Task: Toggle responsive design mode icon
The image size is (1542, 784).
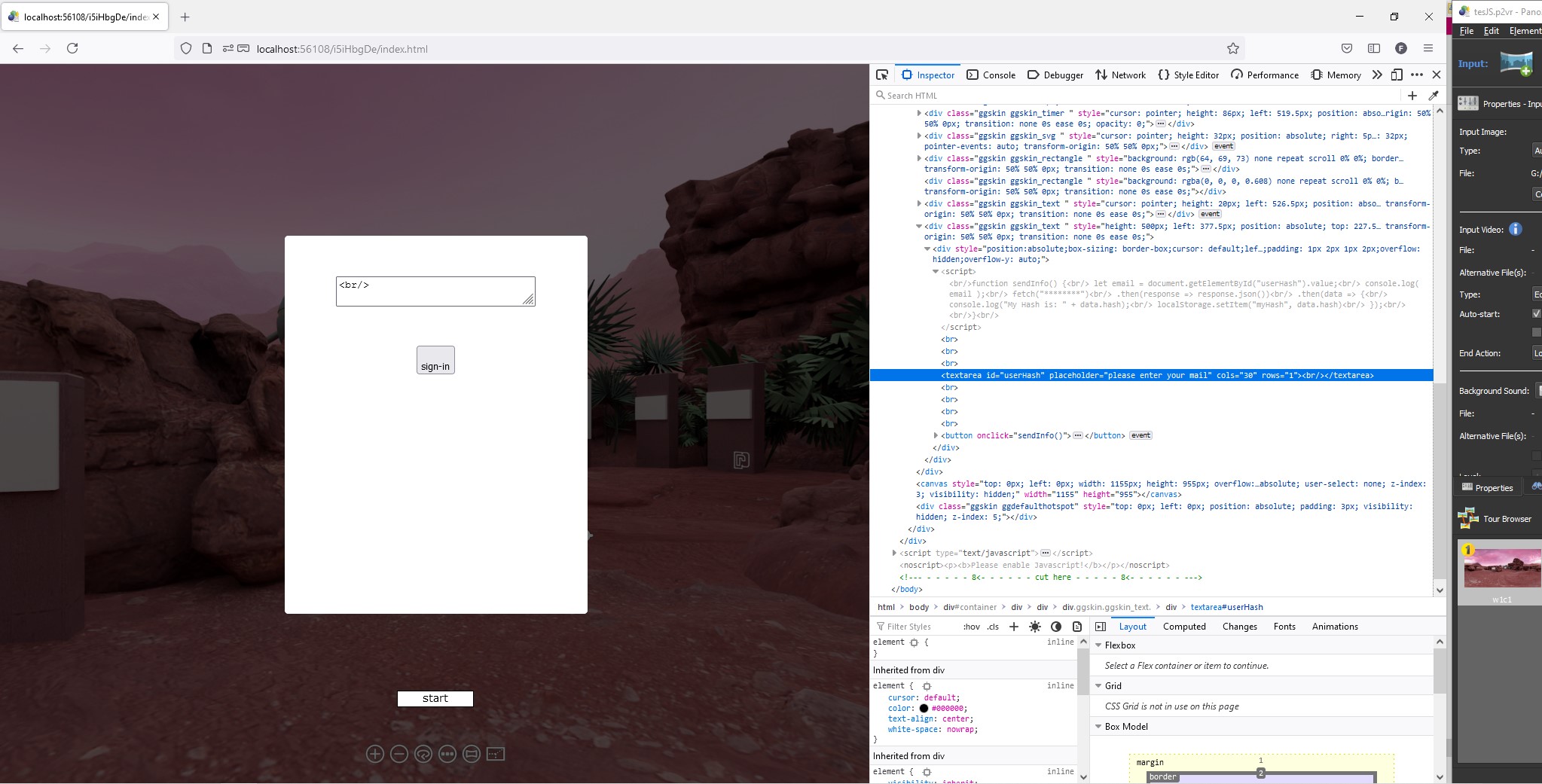Action: 1397,75
